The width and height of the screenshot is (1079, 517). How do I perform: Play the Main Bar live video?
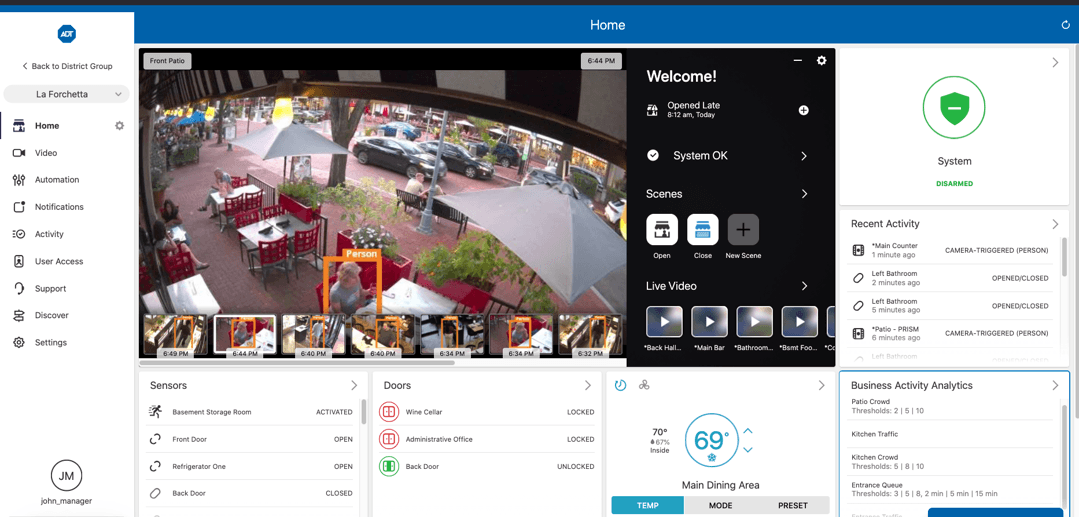click(x=709, y=321)
